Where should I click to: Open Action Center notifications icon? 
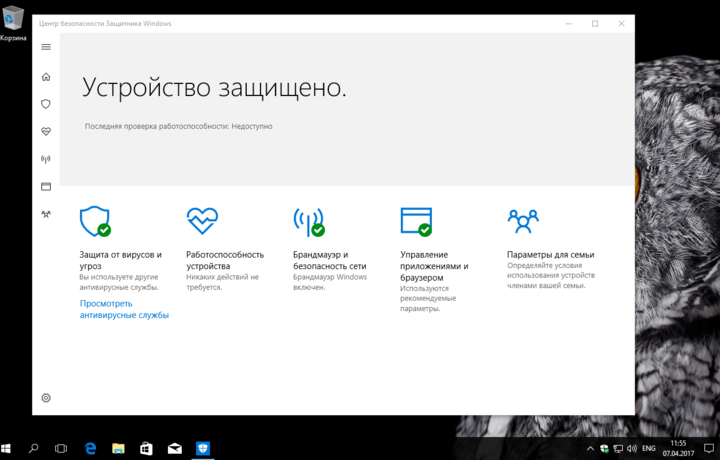709,449
